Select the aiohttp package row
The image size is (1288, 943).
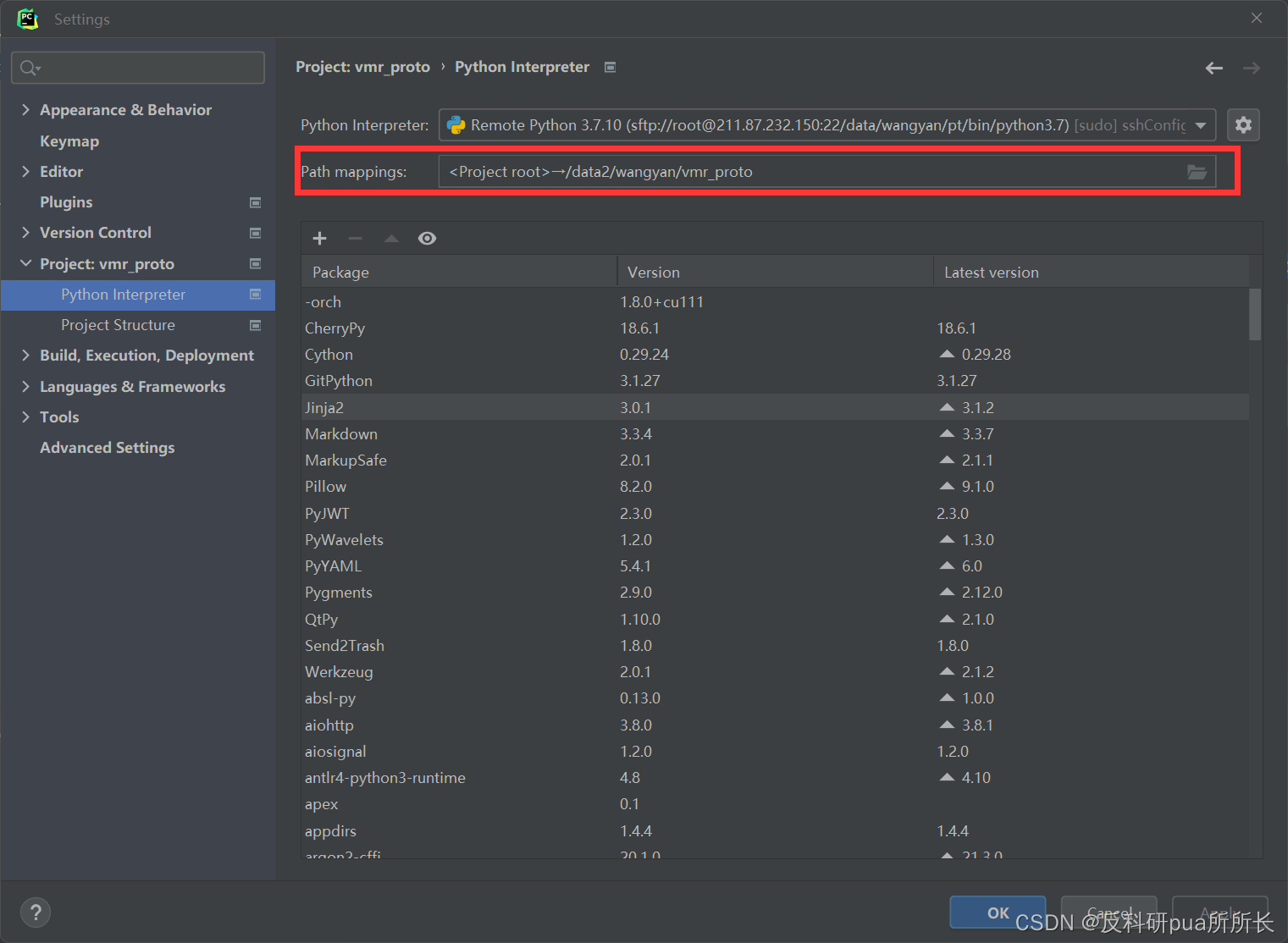point(775,725)
